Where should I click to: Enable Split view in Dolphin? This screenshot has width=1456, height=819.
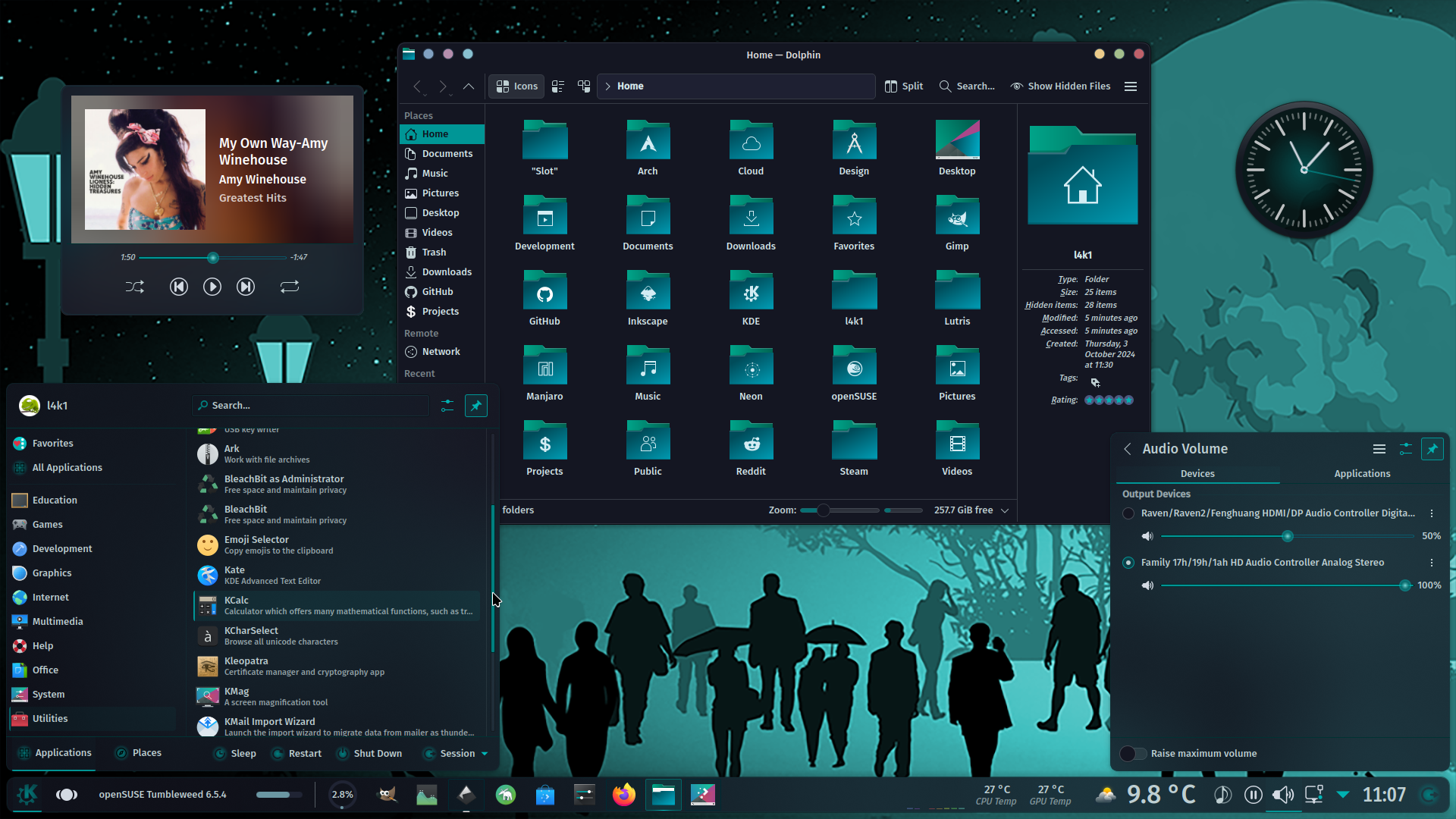point(904,86)
